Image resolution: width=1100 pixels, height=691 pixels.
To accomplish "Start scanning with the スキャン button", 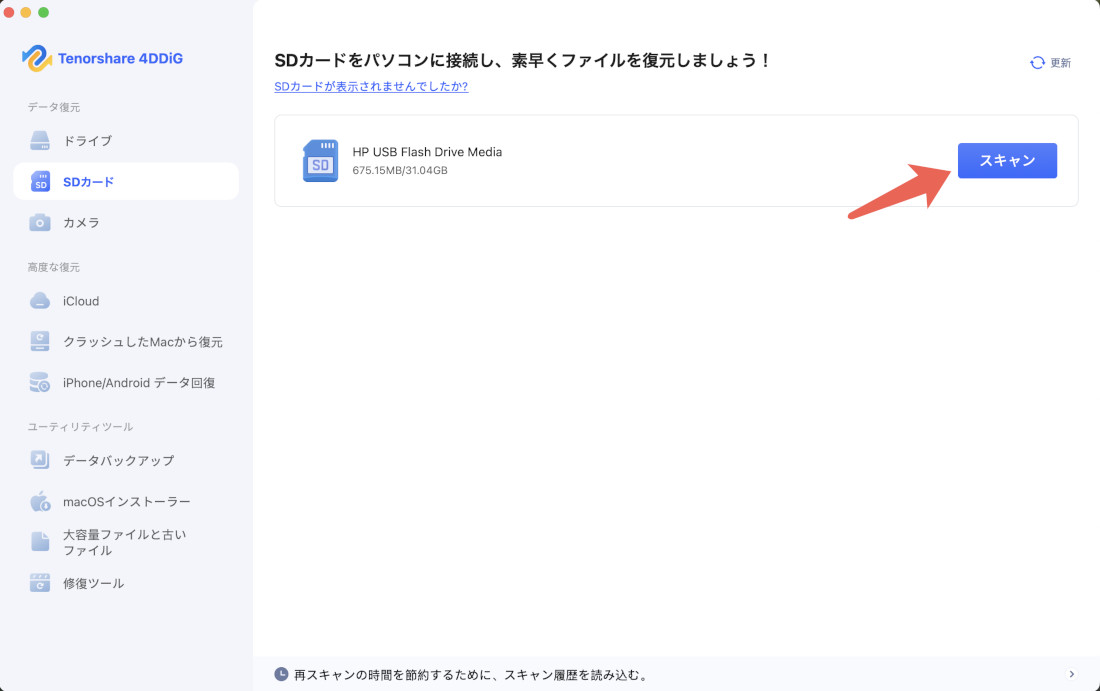I will coord(1007,160).
